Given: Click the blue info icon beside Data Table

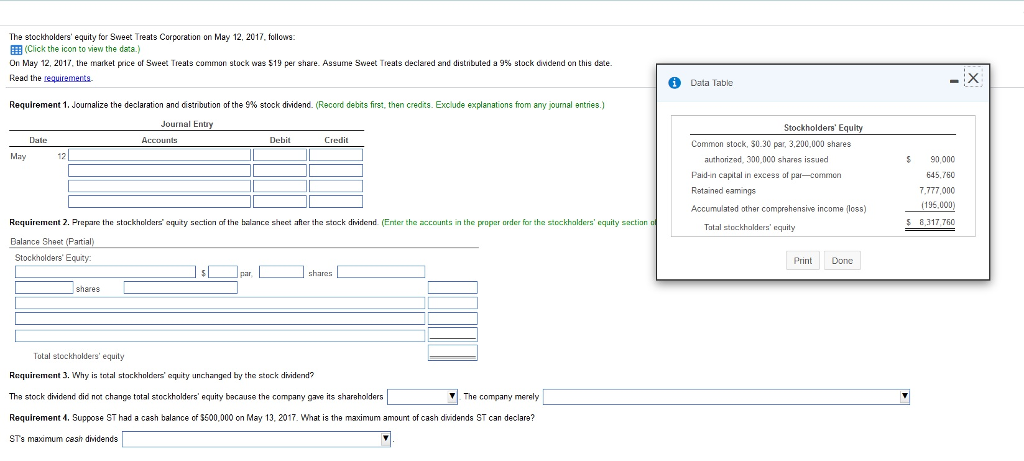Looking at the screenshot, I should 675,83.
